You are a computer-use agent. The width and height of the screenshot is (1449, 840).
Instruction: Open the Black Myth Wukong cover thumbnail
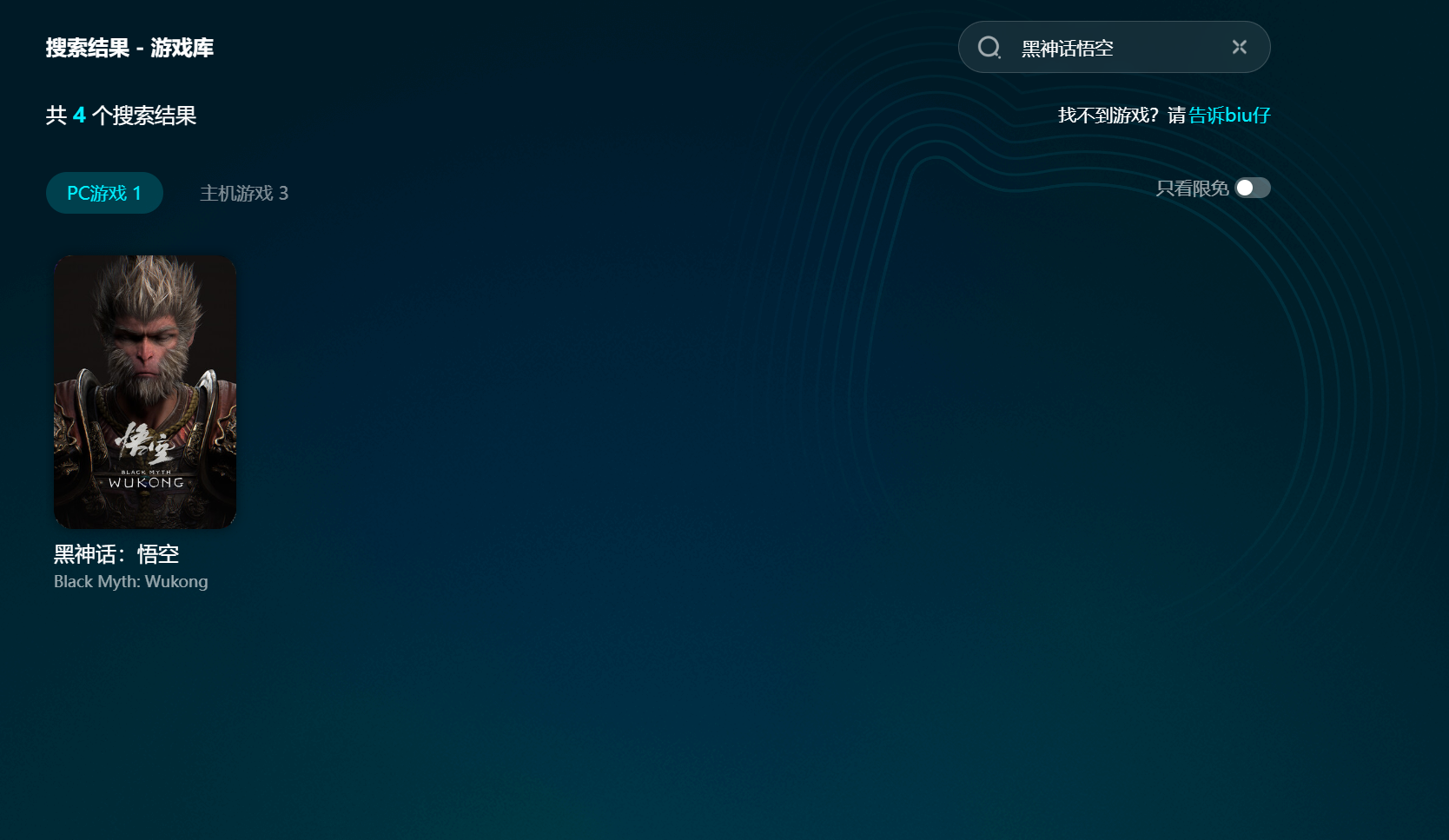[x=145, y=392]
